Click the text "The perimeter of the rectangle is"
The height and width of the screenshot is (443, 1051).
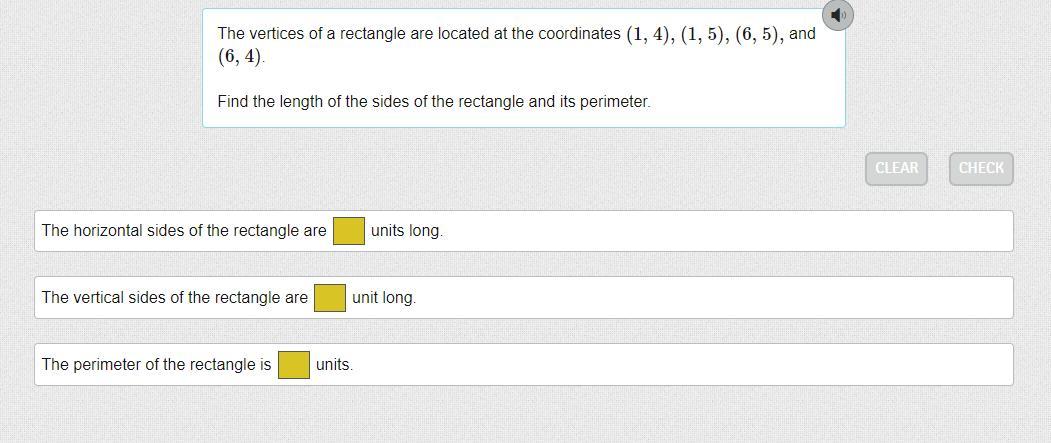[156, 365]
